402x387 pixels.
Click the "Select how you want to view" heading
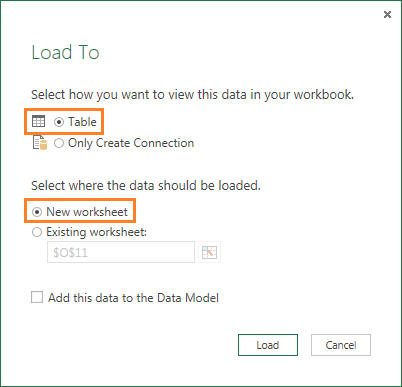[x=192, y=95]
